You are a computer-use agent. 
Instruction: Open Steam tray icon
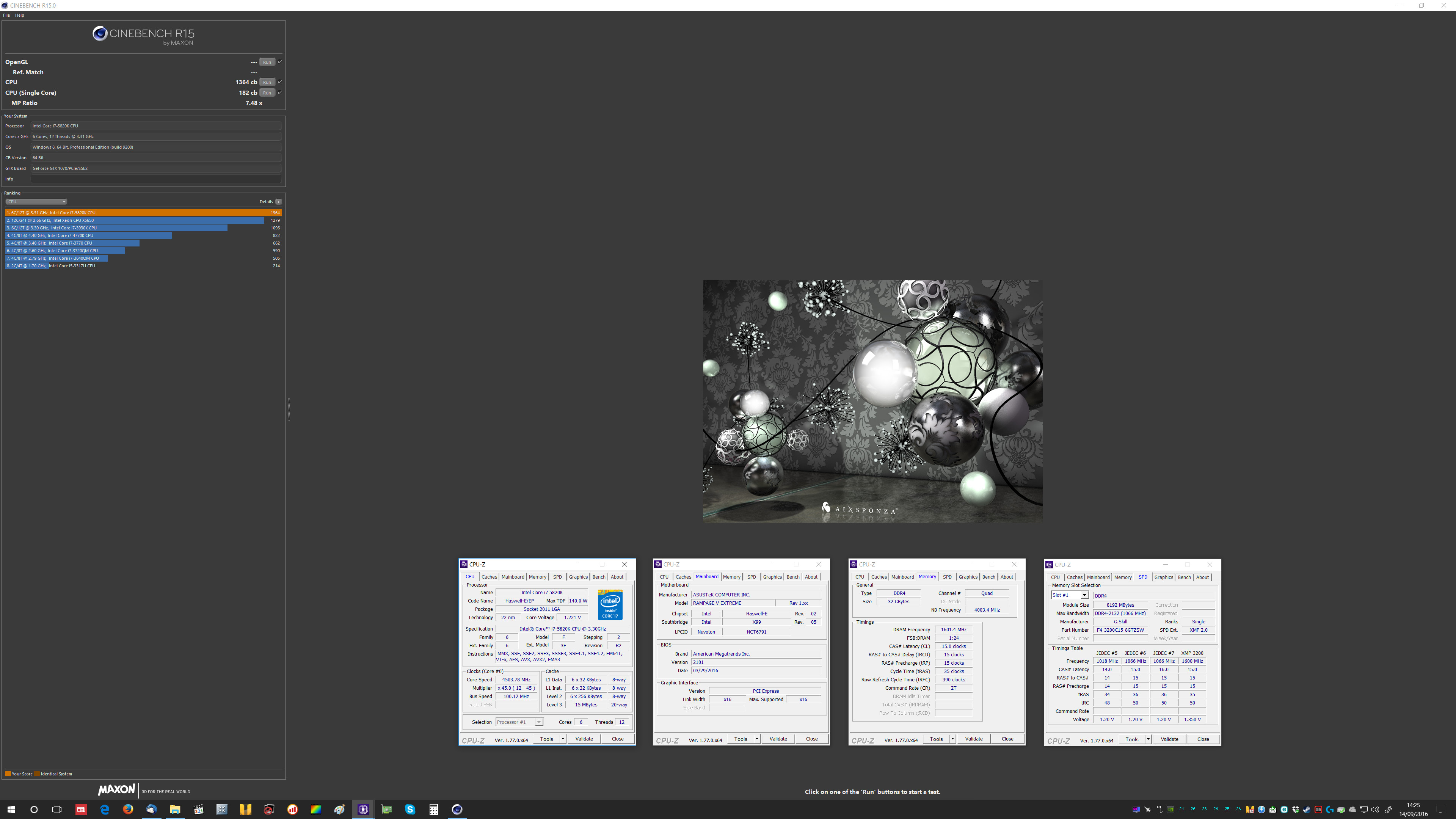click(x=1307, y=810)
